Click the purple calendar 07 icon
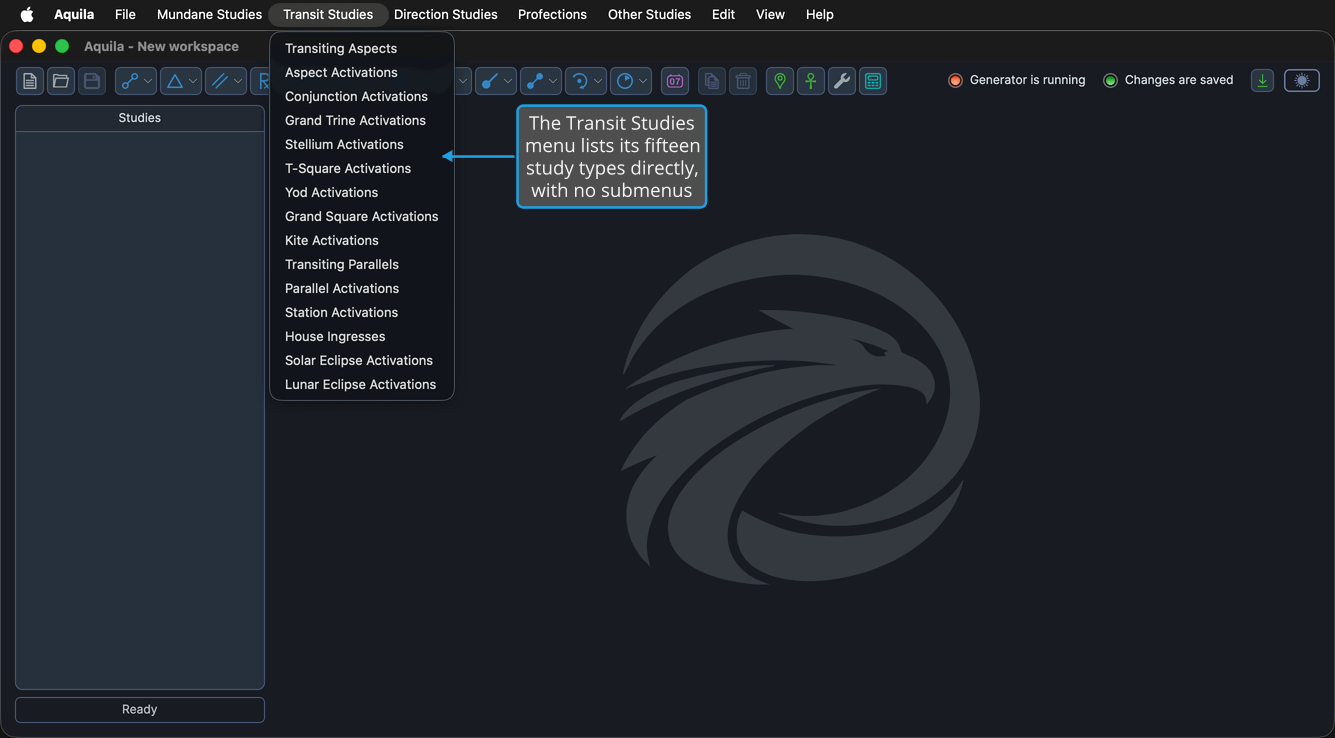The width and height of the screenshot is (1335, 738). [x=675, y=81]
